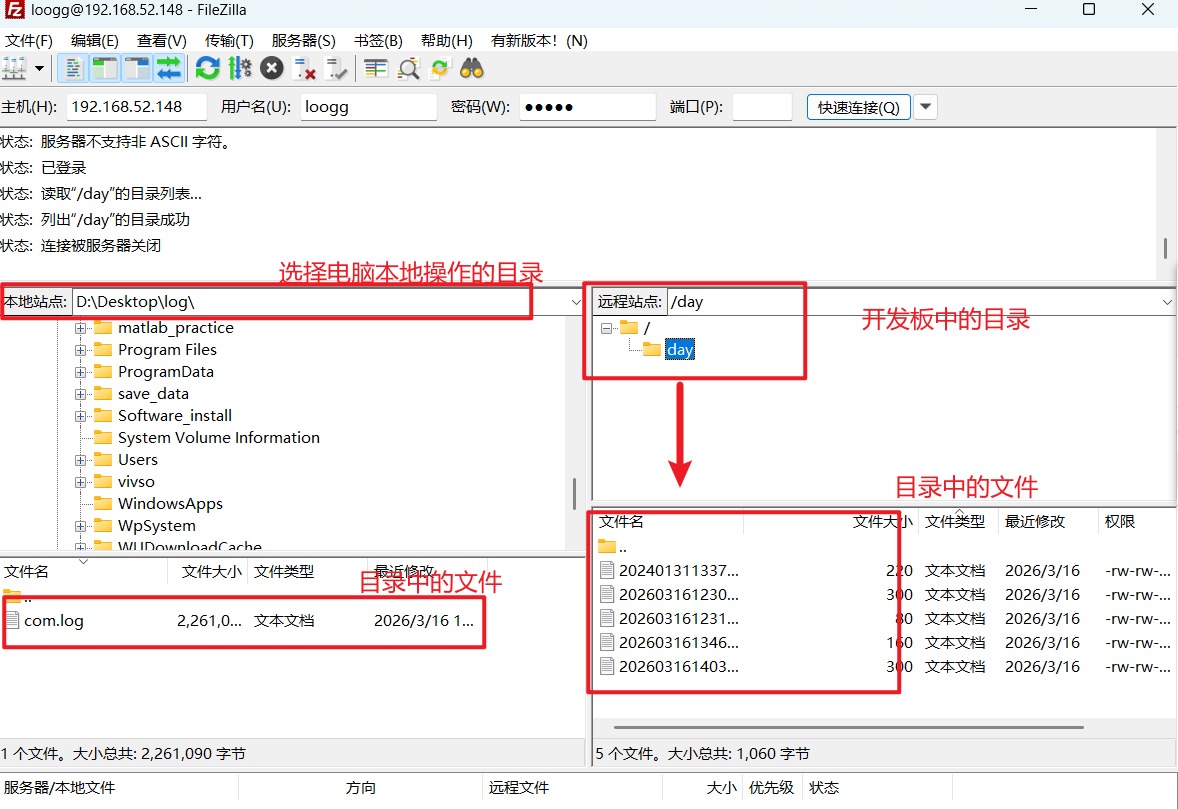1178x809 pixels.
Task: Click the 用户名 username field
Action: [x=368, y=107]
